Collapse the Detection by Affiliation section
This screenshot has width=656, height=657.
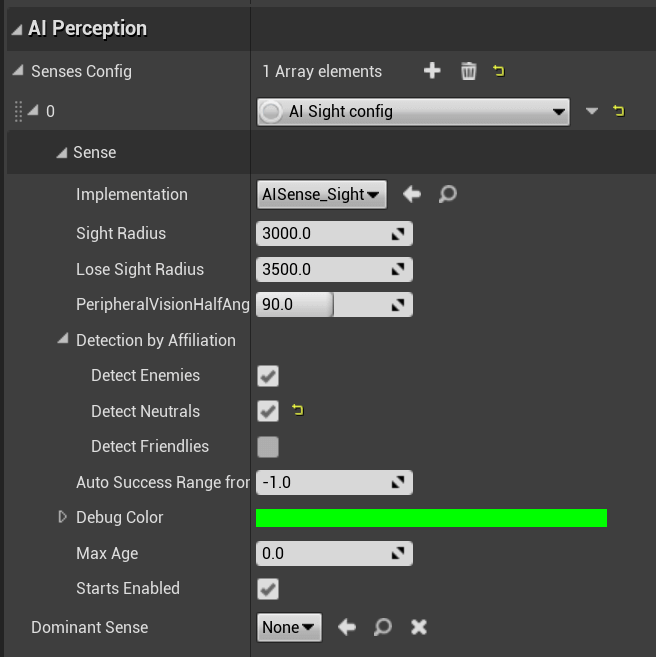point(63,339)
